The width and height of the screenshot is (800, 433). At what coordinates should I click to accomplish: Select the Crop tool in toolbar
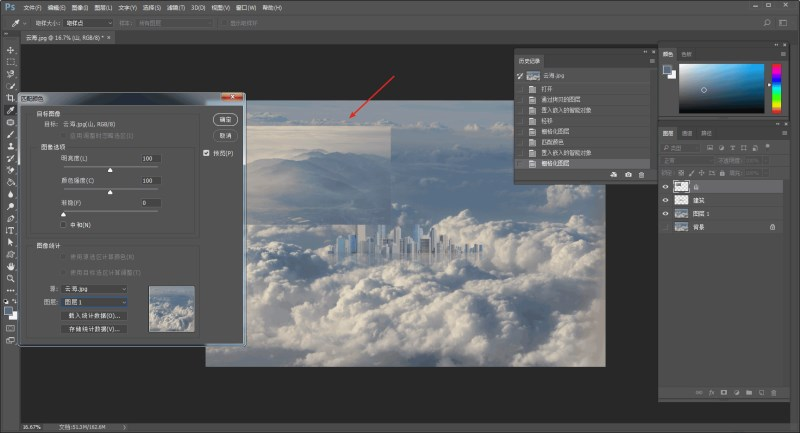pyautogui.click(x=11, y=98)
